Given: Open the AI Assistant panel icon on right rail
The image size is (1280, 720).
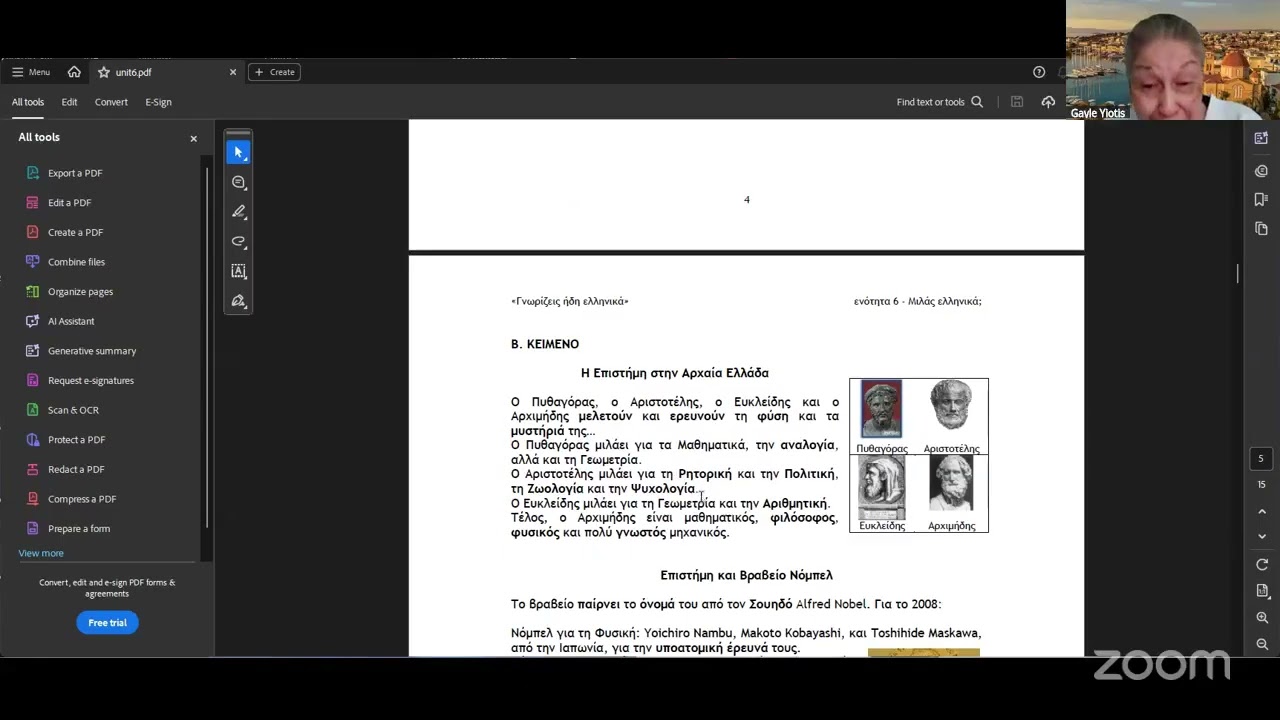Looking at the screenshot, I should [x=1261, y=138].
